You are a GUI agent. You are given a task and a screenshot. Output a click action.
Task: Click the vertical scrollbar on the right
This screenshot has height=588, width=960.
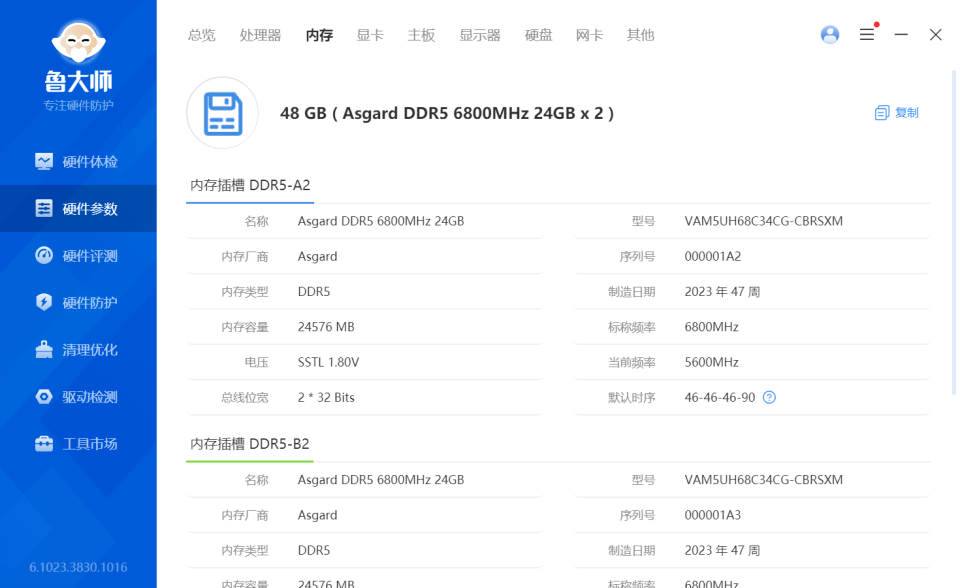954,233
